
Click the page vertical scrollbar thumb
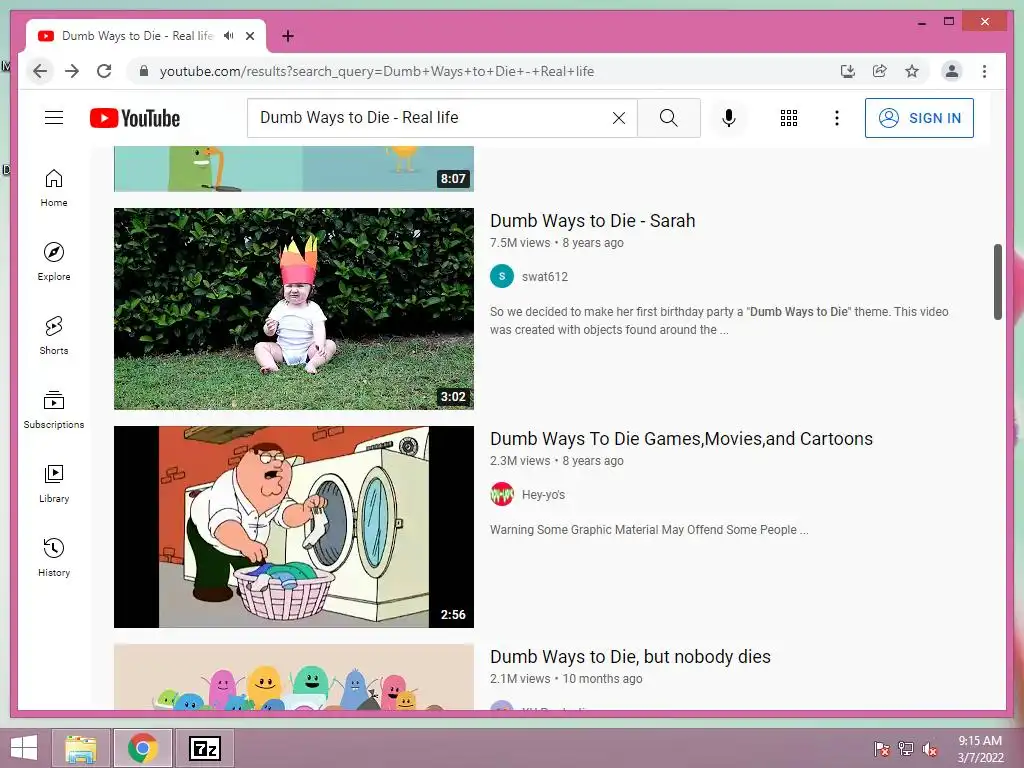997,282
